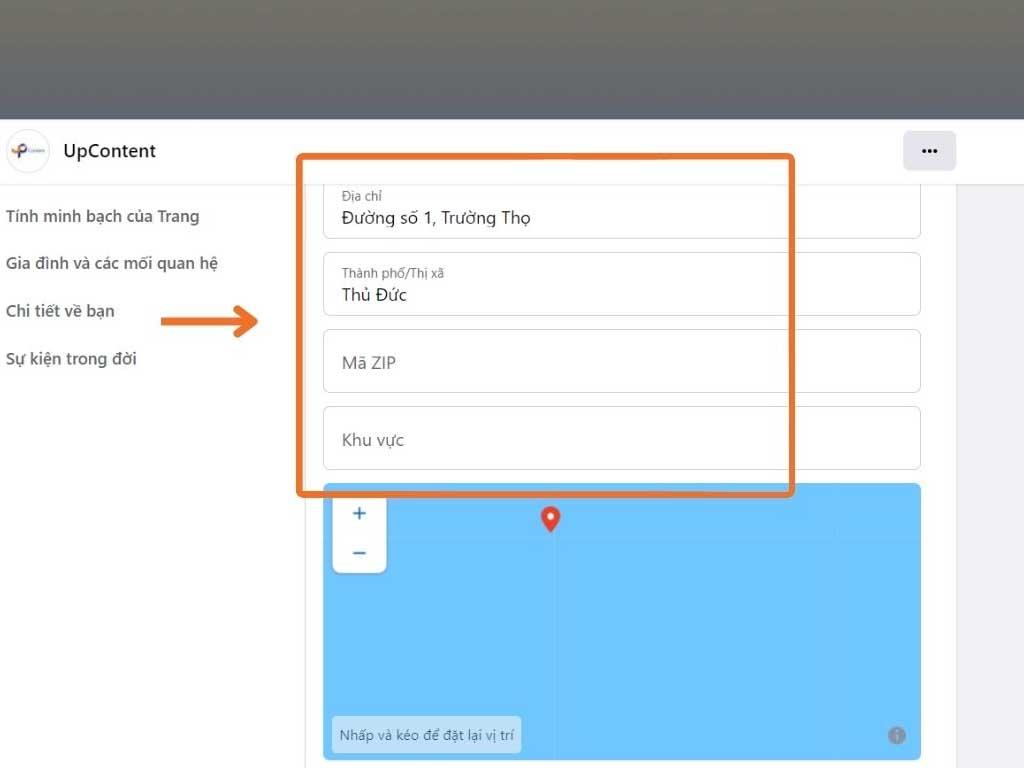
Task: Click the blank gray panel right of form
Action: click(989, 450)
